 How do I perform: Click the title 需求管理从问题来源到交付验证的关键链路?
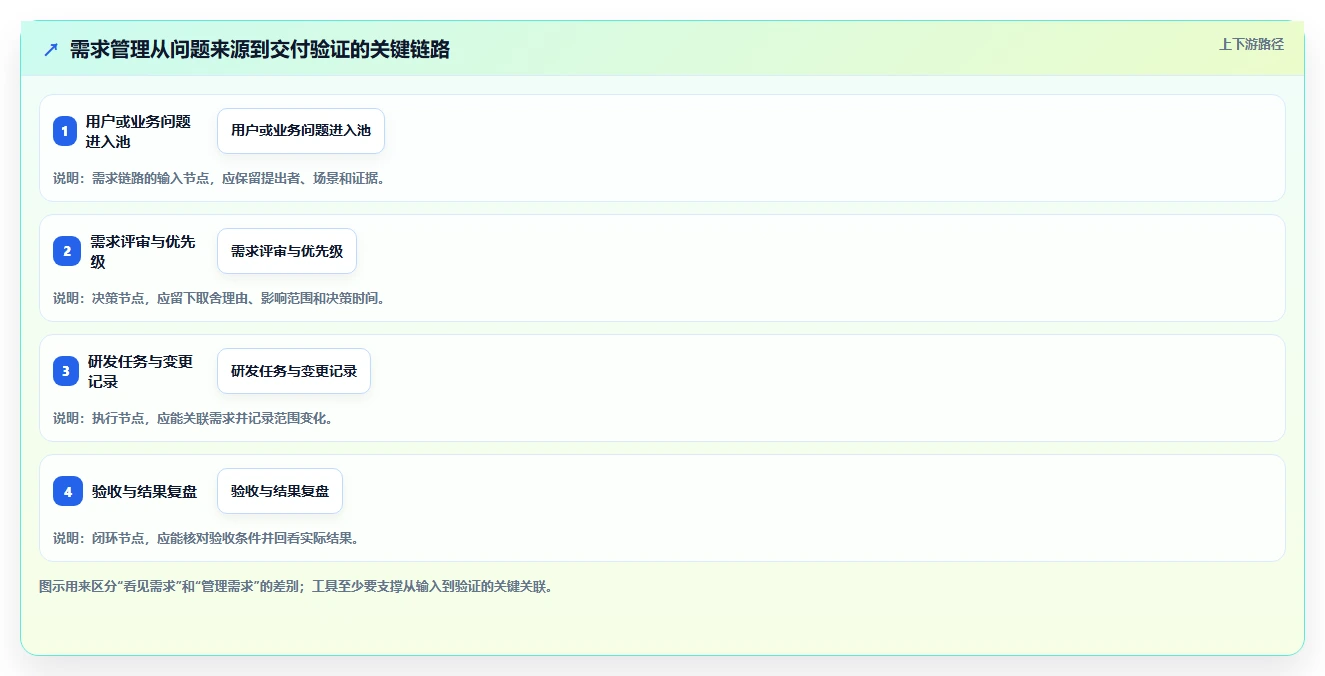tap(260, 49)
